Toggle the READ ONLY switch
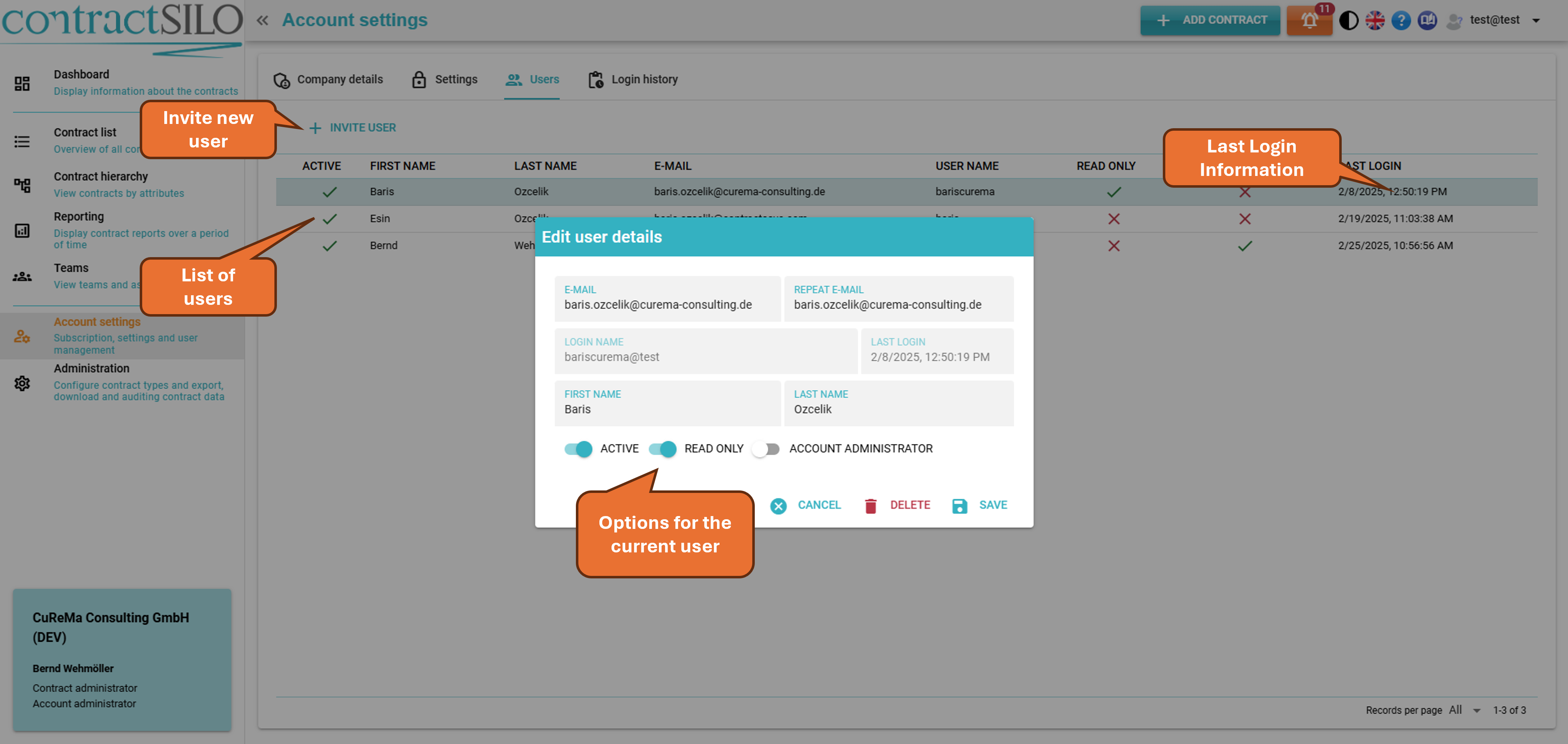 [x=662, y=449]
